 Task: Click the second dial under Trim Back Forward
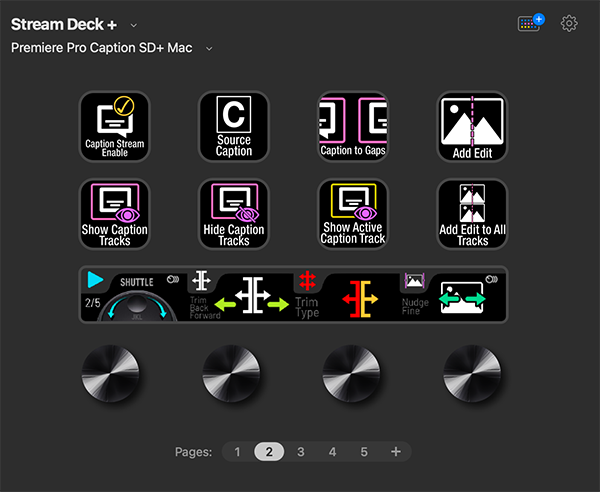coord(231,373)
